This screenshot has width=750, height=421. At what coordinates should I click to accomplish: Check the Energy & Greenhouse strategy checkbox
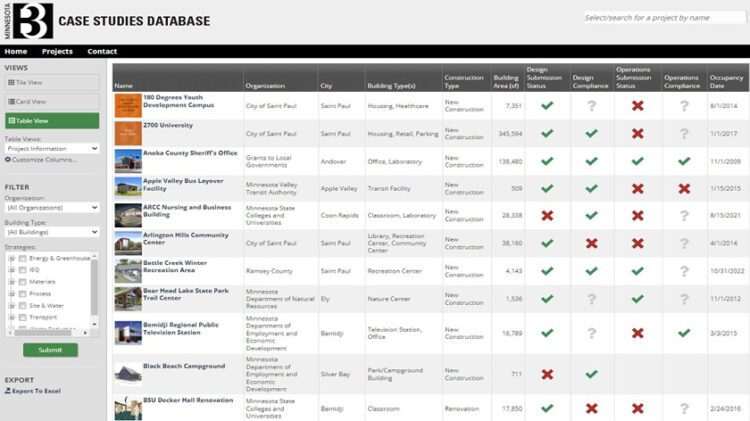[23, 257]
